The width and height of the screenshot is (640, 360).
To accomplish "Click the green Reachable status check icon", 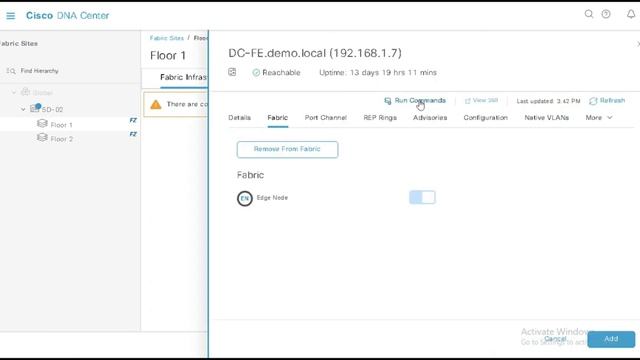I will click(x=256, y=73).
